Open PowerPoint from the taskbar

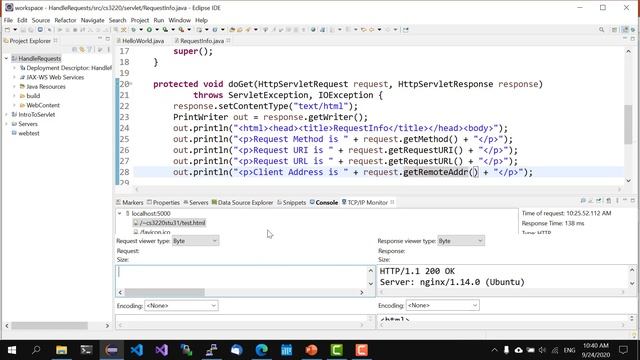[311, 350]
